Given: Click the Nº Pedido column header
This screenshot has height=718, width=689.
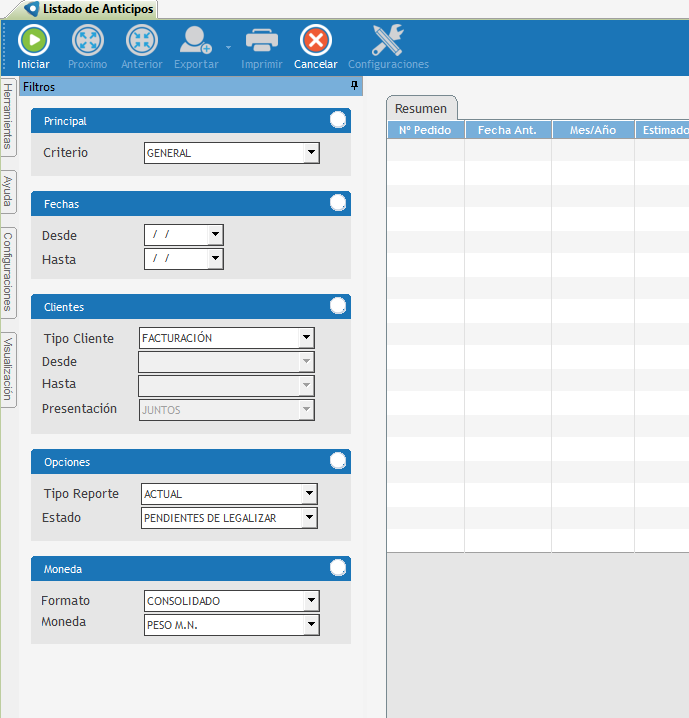Looking at the screenshot, I should pos(425,130).
